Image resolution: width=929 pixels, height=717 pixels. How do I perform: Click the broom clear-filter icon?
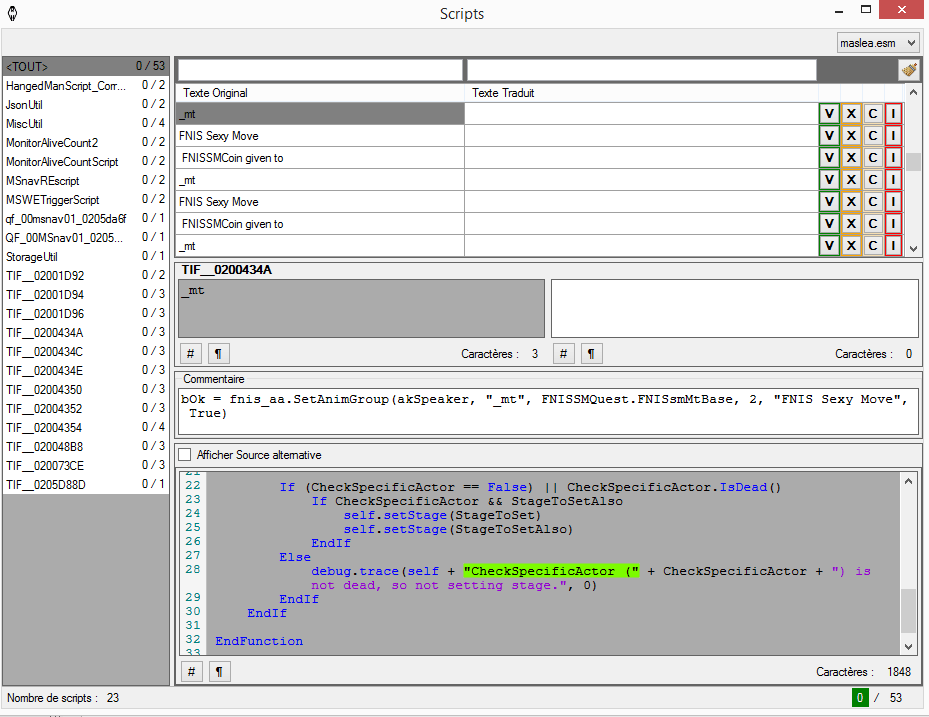click(x=909, y=69)
